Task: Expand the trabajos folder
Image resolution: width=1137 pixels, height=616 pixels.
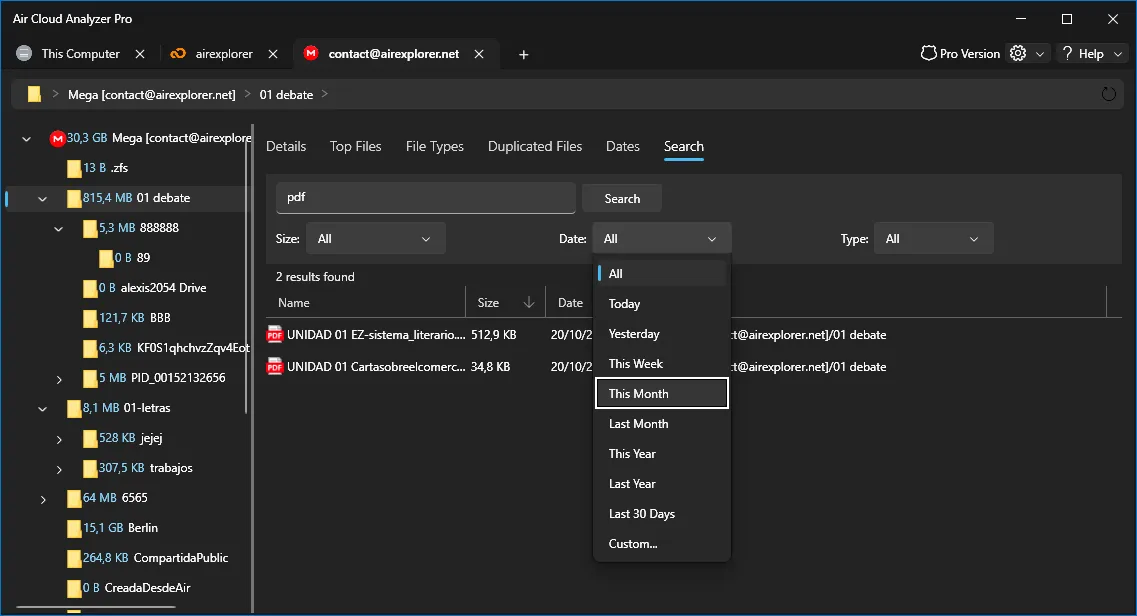Action: click(x=59, y=470)
